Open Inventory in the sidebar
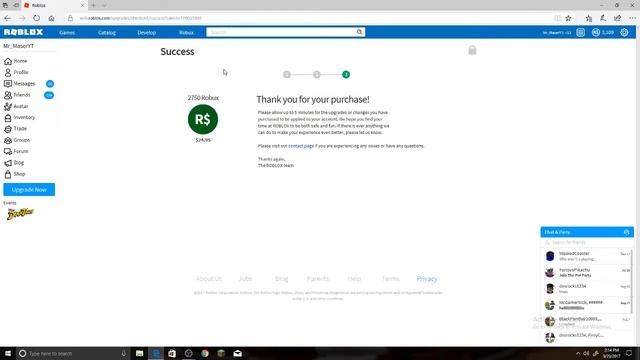 (x=19, y=118)
